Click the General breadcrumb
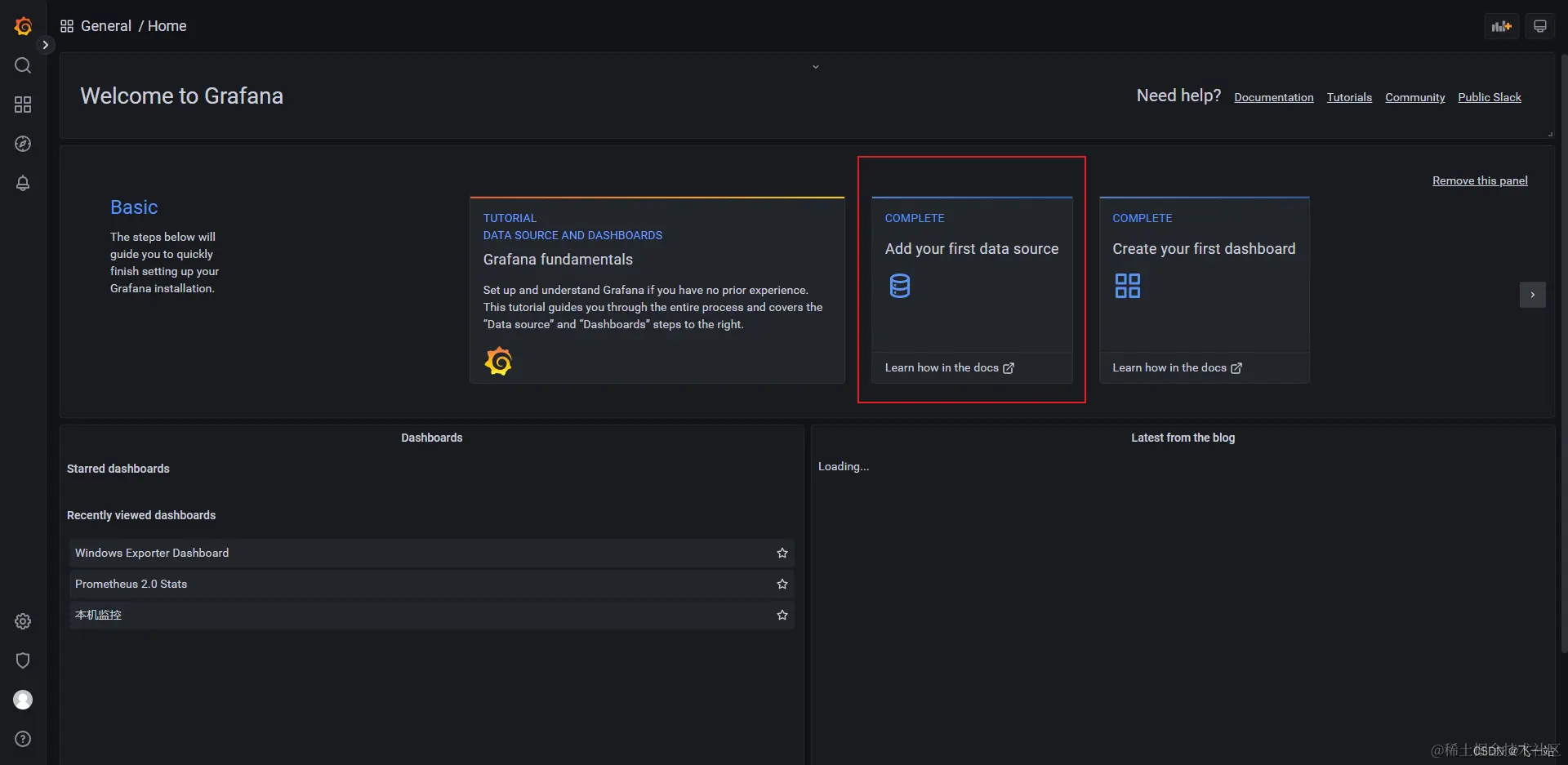Viewport: 1568px width, 765px height. pos(106,26)
